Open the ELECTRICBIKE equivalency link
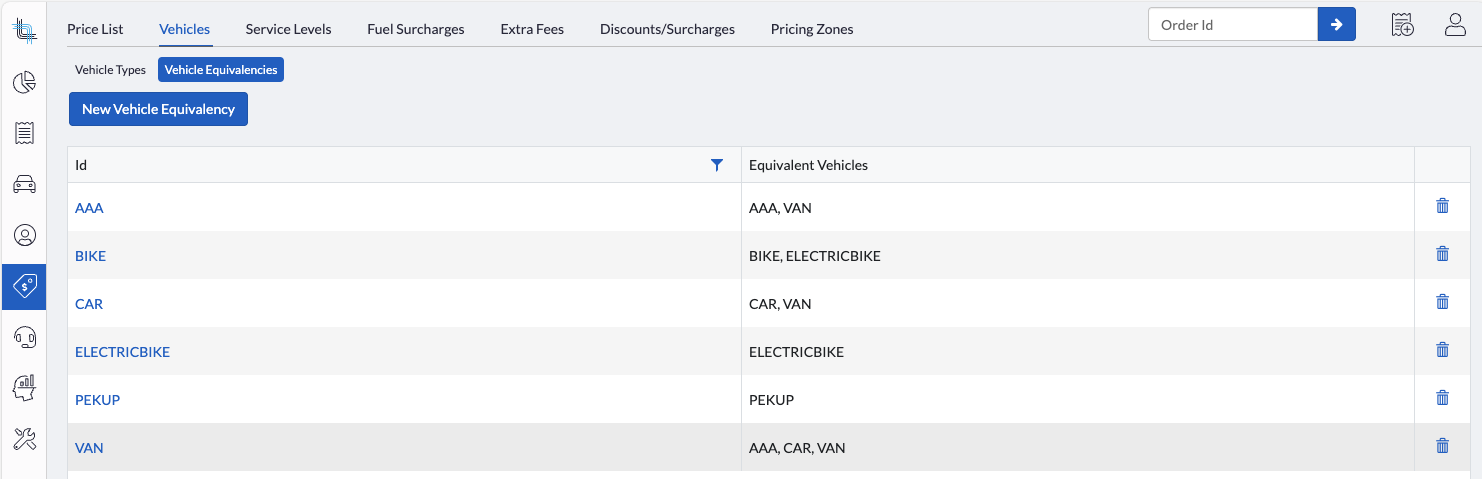This screenshot has width=1482, height=479. click(x=122, y=352)
